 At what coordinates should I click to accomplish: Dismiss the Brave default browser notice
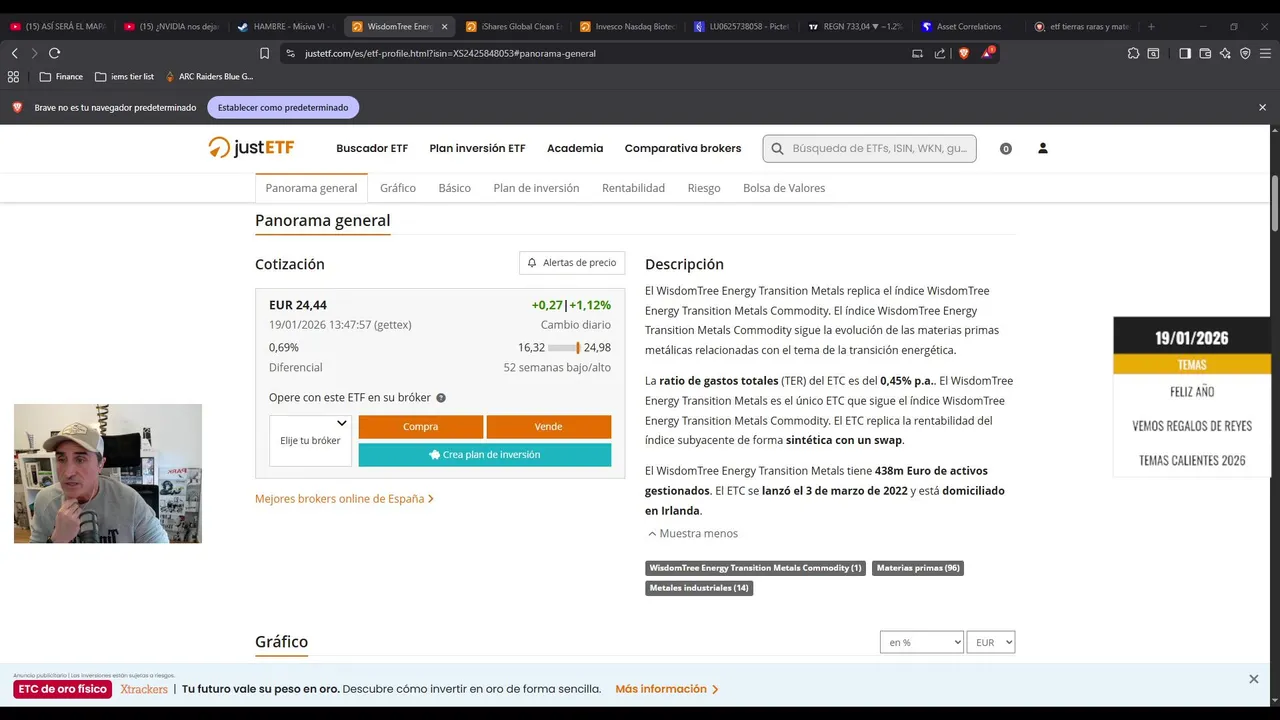pos(1262,107)
